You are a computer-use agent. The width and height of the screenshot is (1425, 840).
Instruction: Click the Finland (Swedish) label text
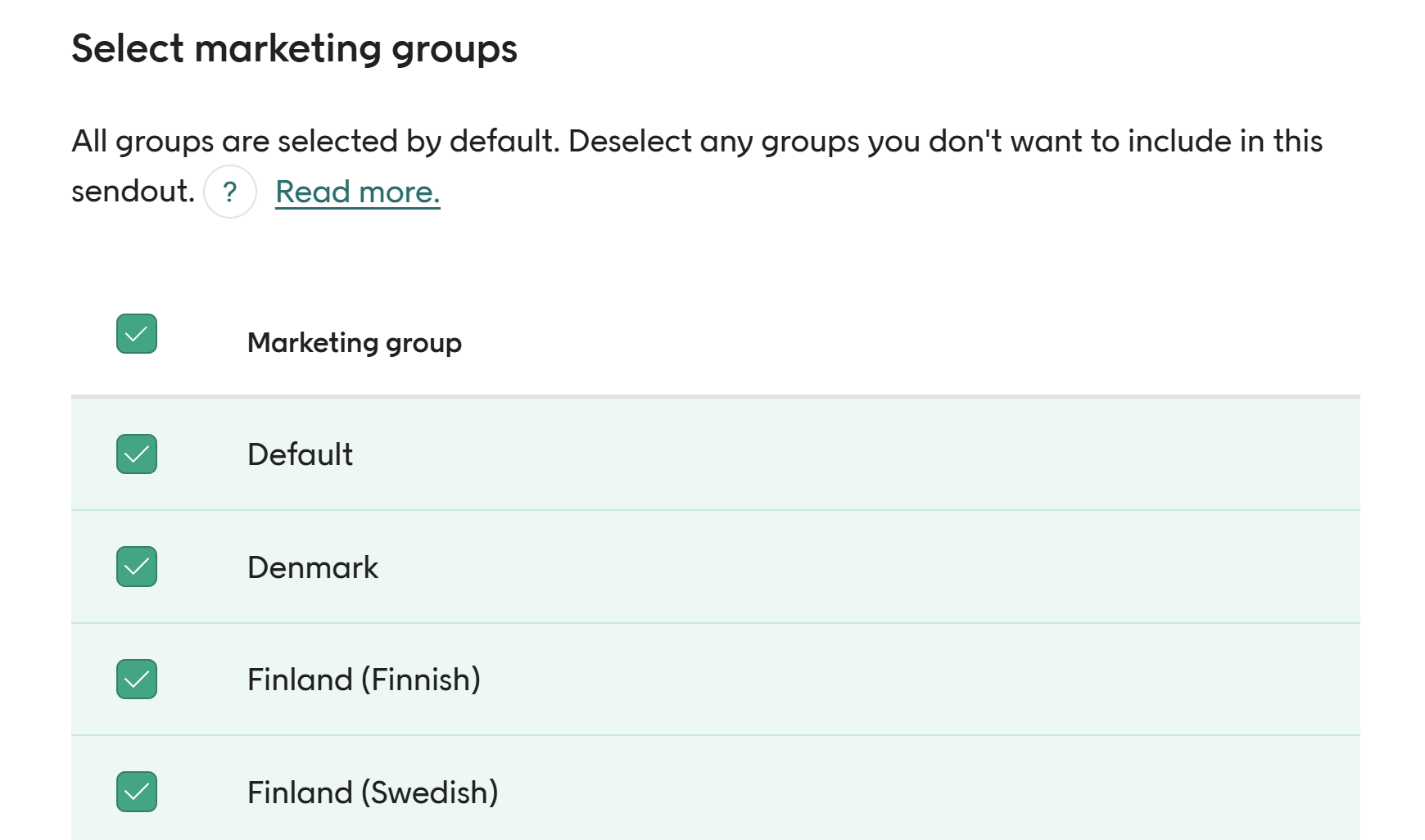click(373, 792)
